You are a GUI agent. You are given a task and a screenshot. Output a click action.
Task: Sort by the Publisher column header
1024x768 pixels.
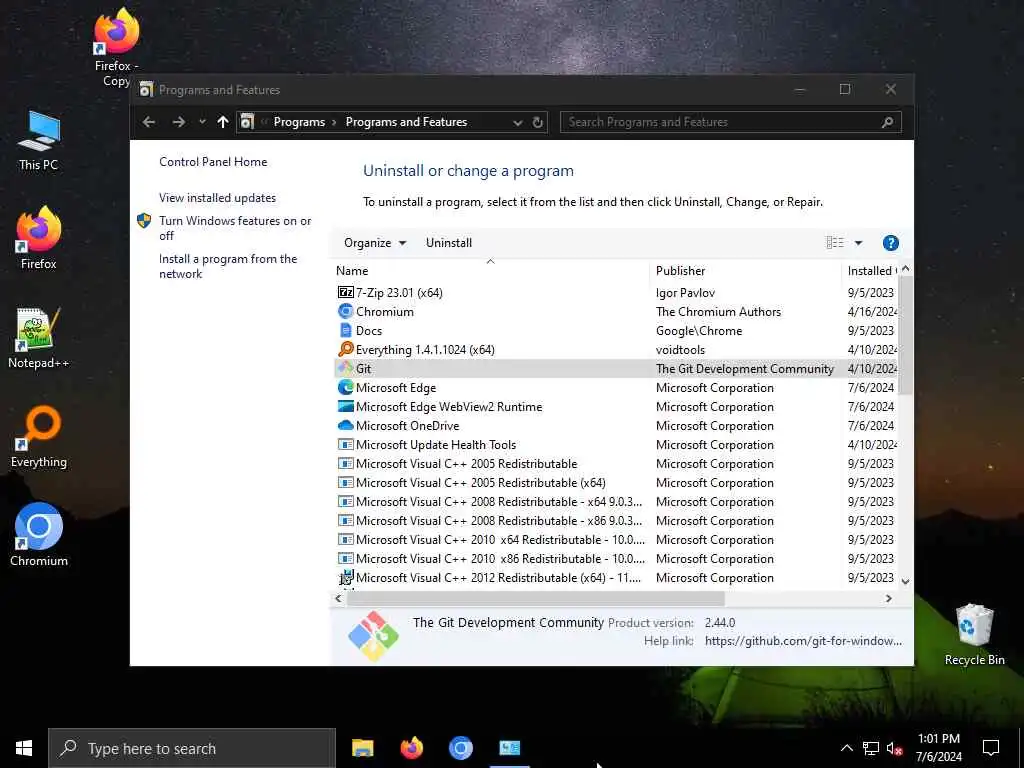(x=745, y=270)
